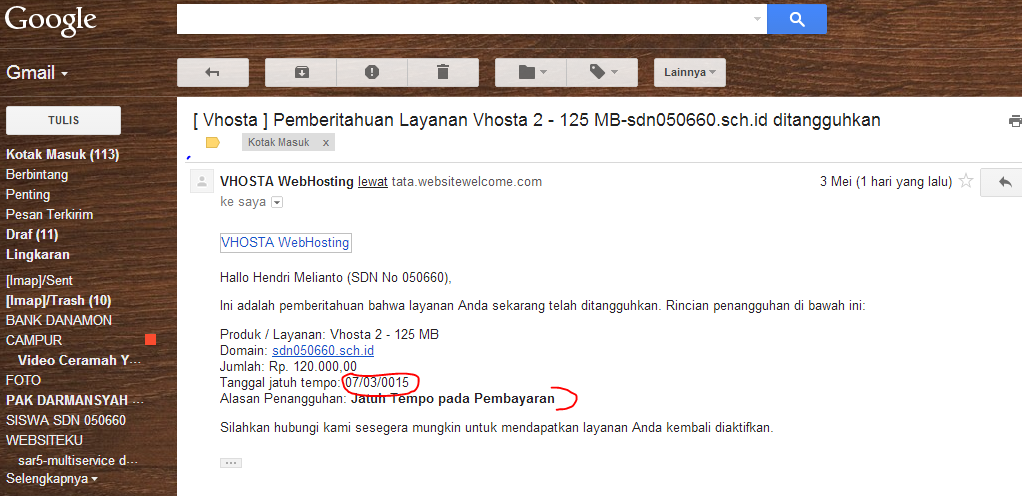
Task: Click the sender avatar placeholder
Action: click(x=202, y=182)
